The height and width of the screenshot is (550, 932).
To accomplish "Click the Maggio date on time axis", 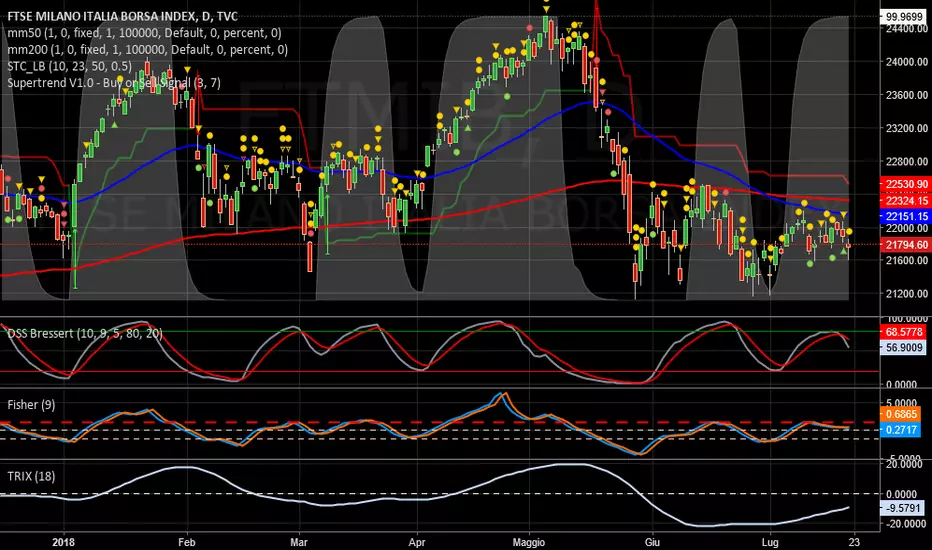I will pos(528,542).
